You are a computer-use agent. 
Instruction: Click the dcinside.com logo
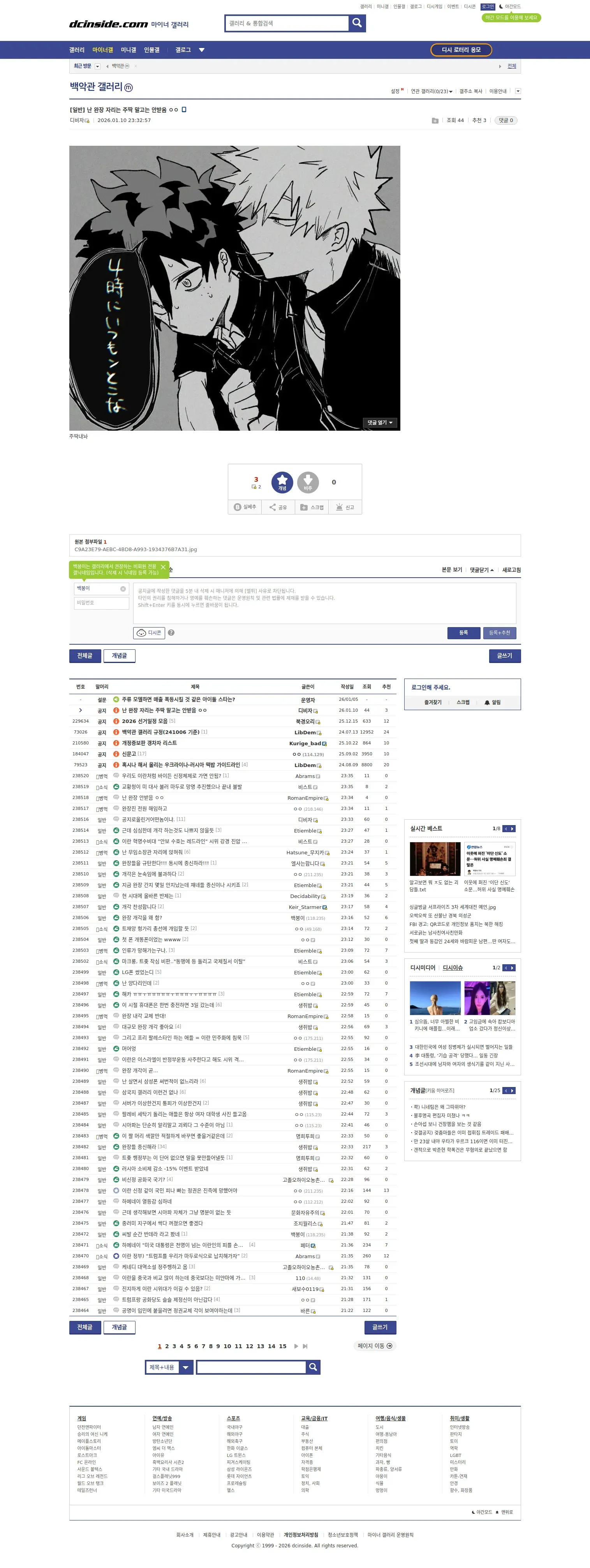click(x=108, y=24)
